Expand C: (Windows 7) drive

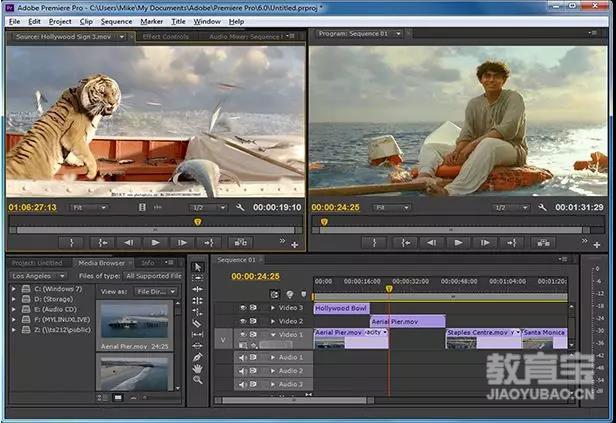point(13,289)
